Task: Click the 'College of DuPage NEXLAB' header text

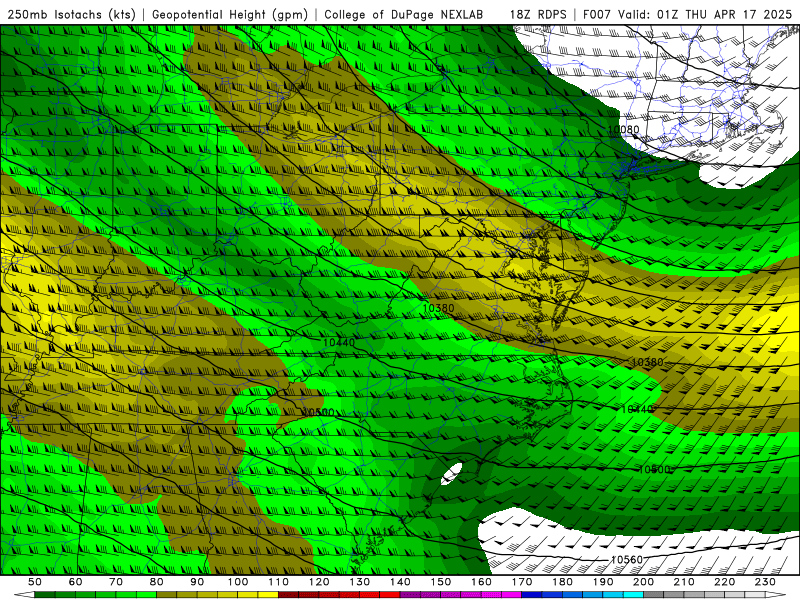Action: click(x=403, y=14)
